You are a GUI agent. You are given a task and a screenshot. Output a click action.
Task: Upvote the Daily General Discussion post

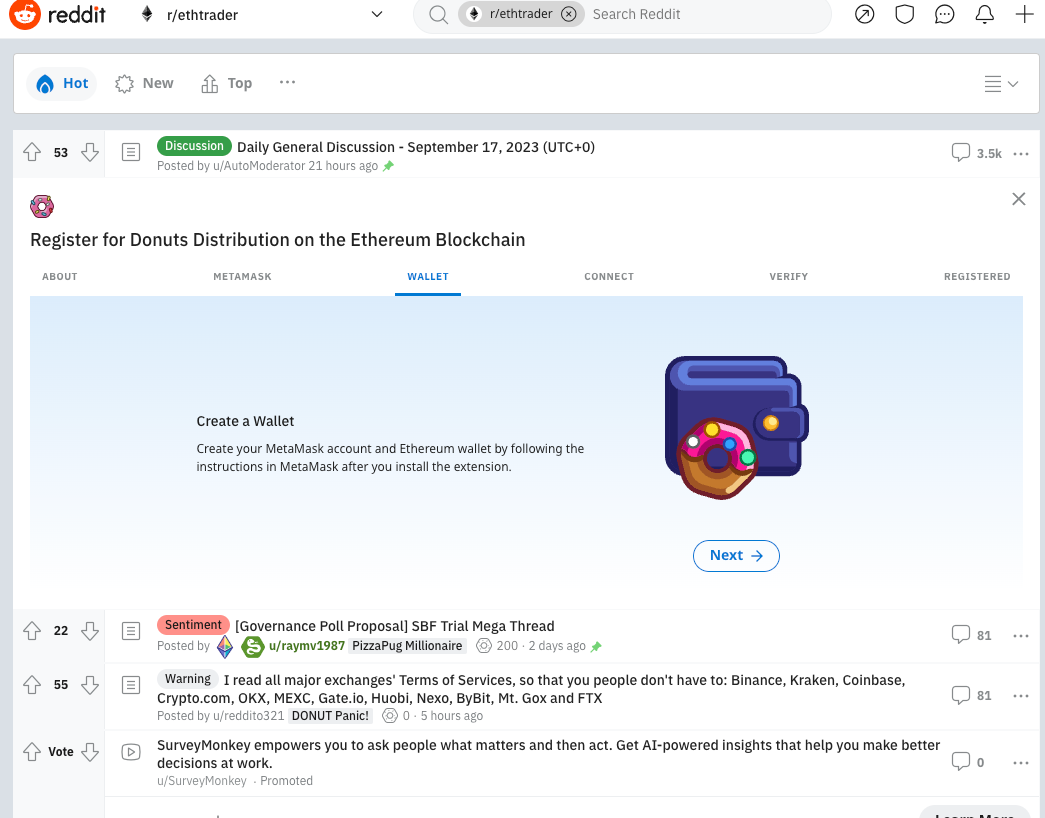coord(32,152)
